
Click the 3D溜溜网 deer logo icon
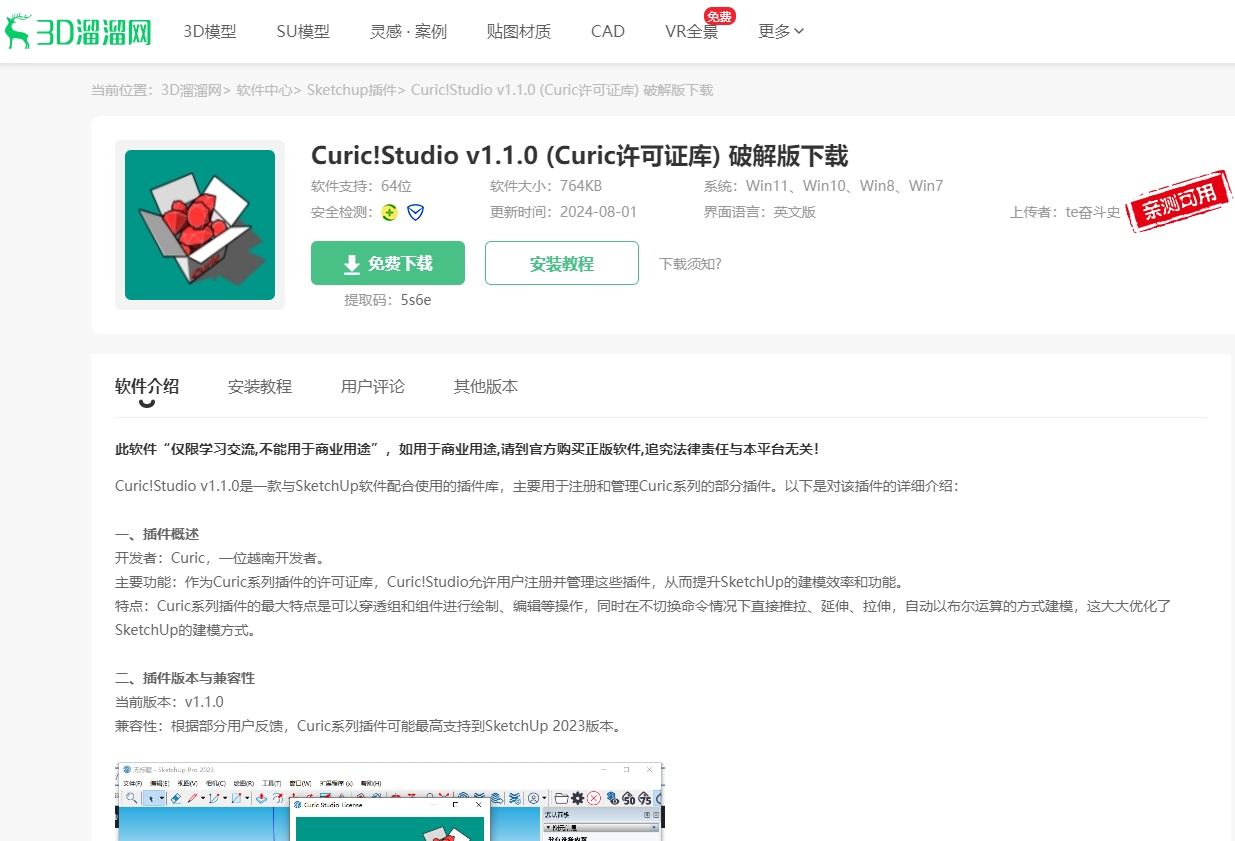(x=18, y=30)
